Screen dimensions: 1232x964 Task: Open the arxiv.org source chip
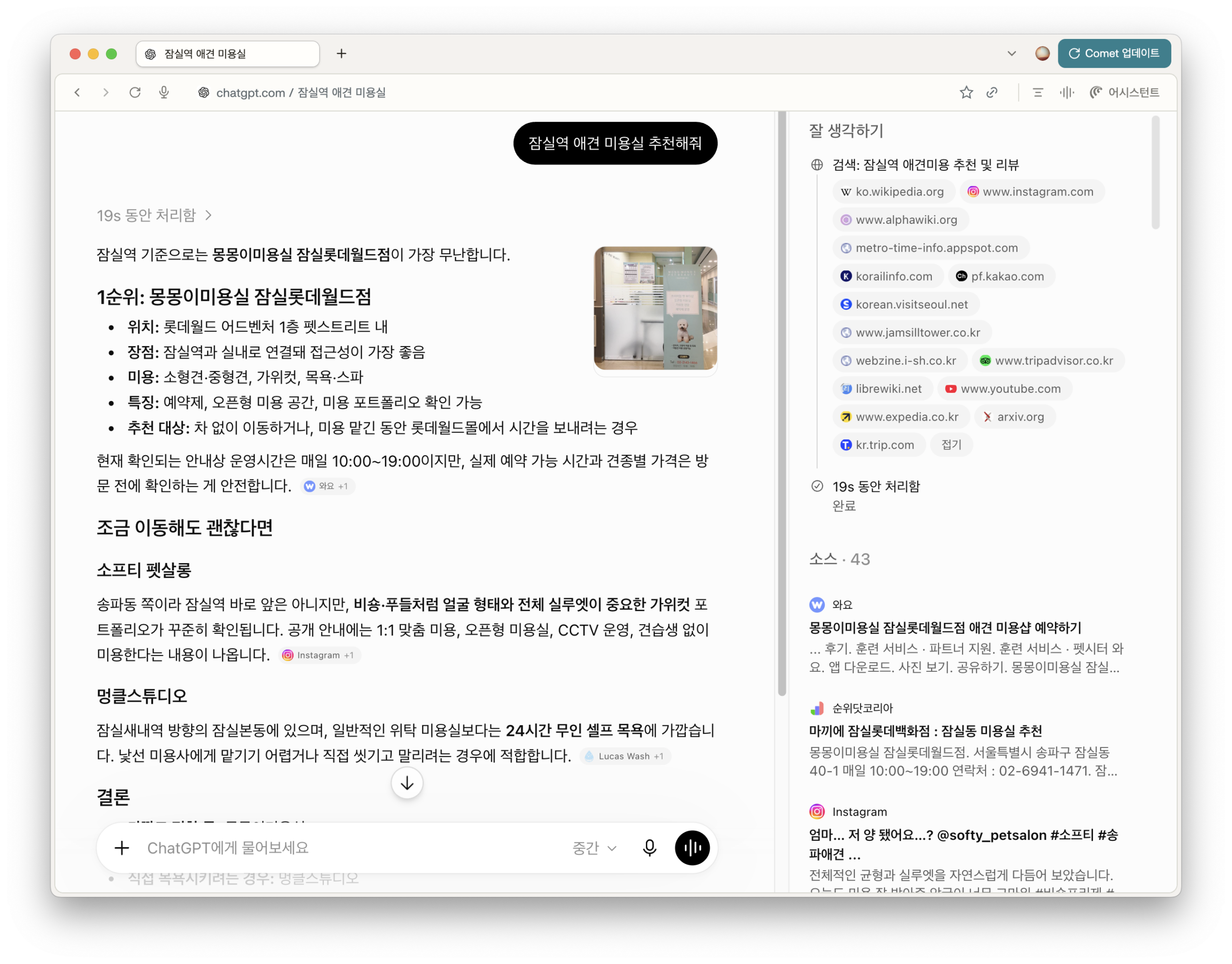(1014, 417)
